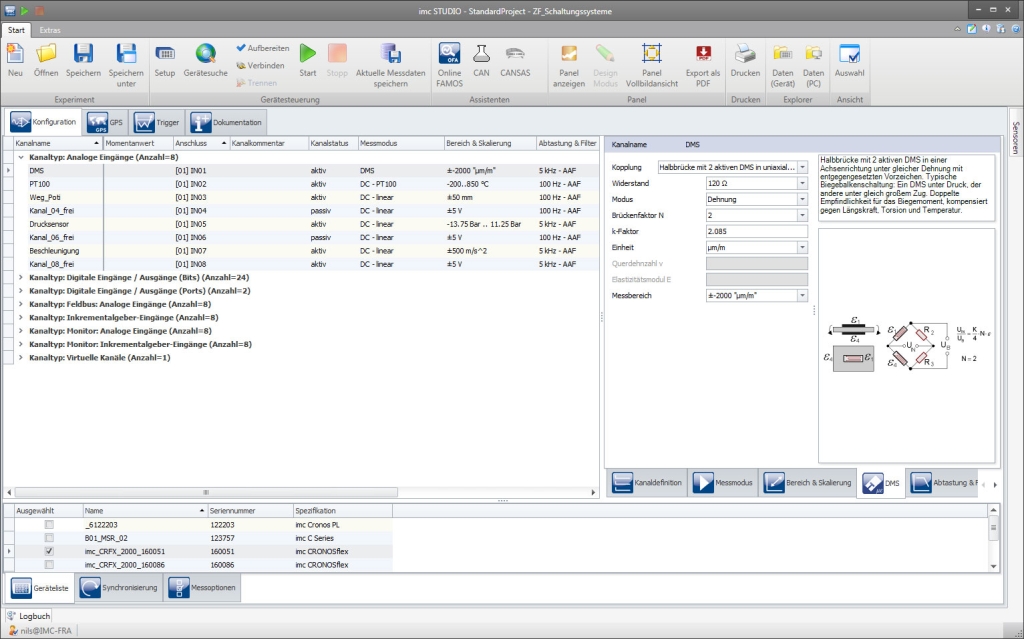1024x639 pixels.
Task: Expand Kanaltyp: Virtuelle Kanäle group
Action: coord(21,357)
